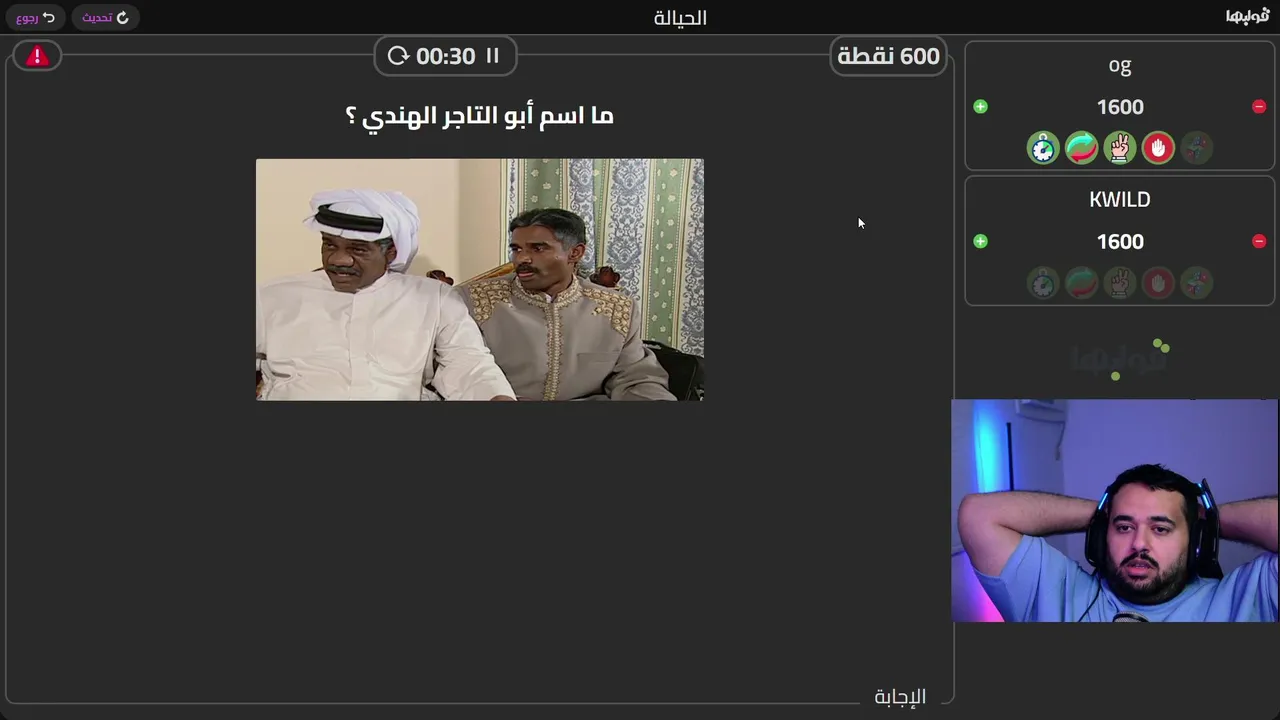Use KWILD's stopwatch timer power-up
Viewport: 1280px width, 720px height.
pos(1043,283)
